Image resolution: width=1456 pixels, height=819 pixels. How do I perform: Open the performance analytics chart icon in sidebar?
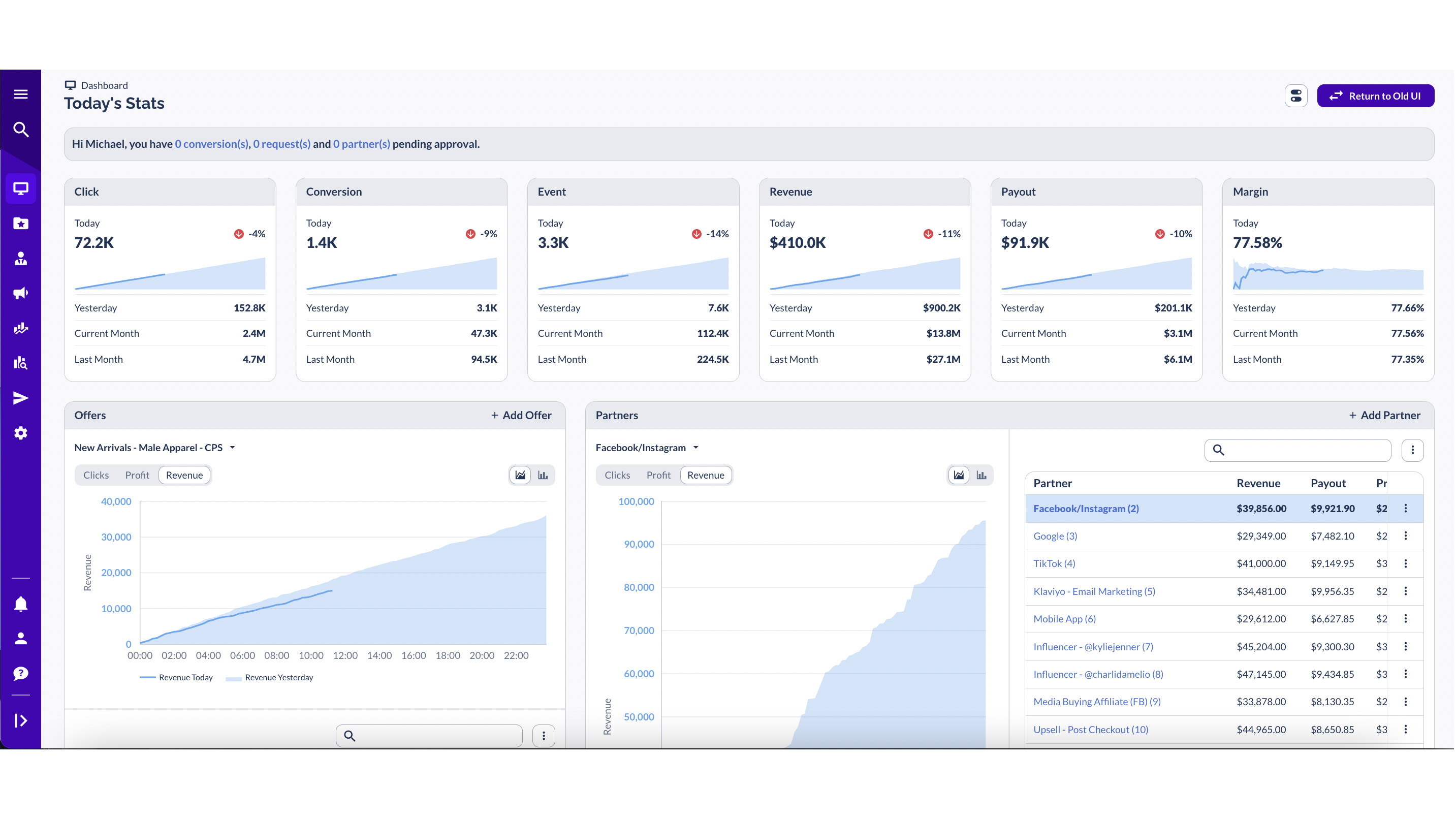(x=20, y=328)
